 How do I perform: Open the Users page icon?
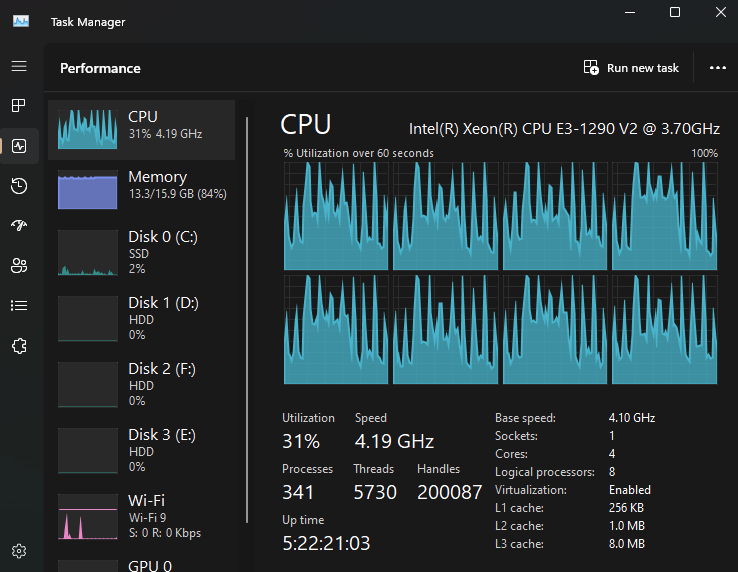tap(19, 266)
